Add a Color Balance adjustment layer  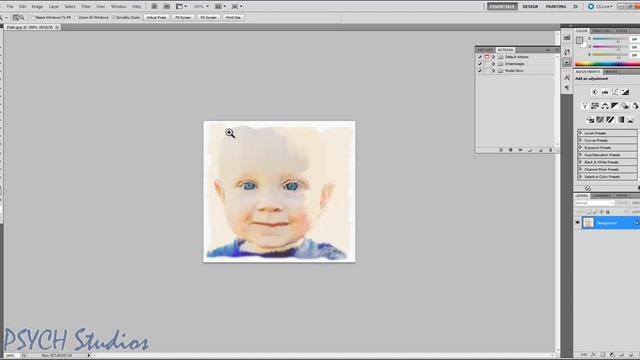[605, 106]
